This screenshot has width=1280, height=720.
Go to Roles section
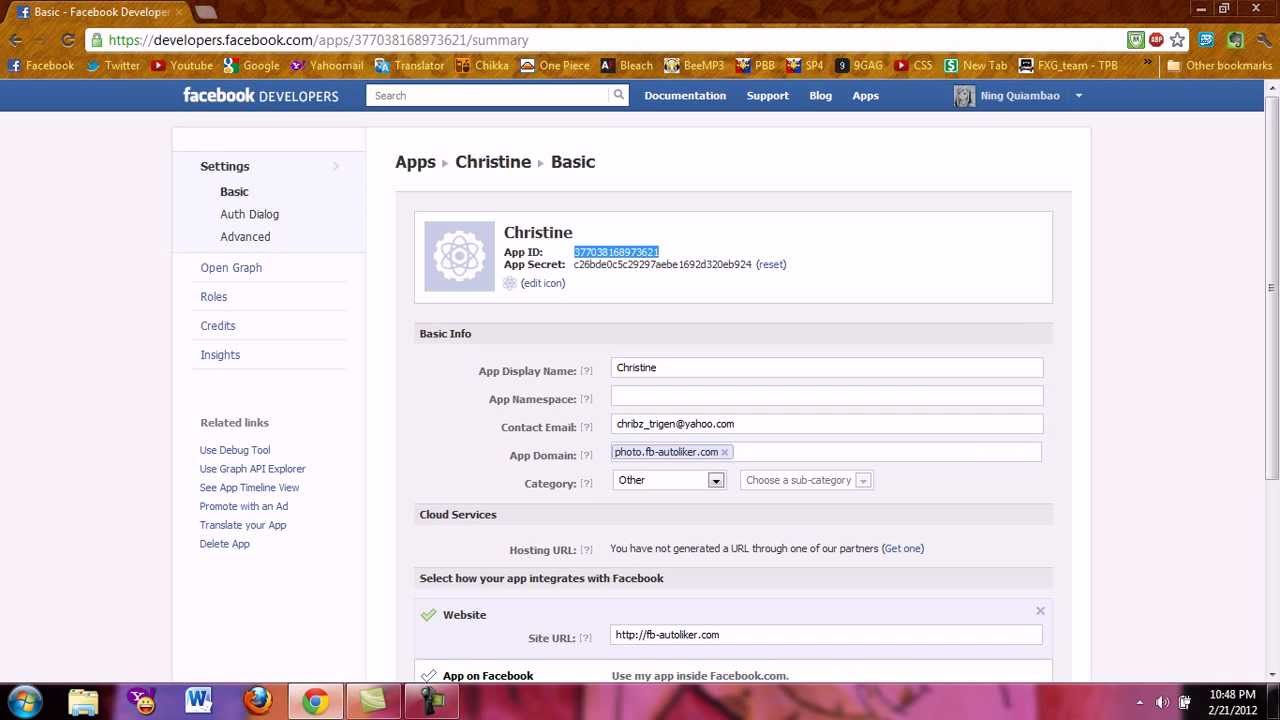coord(214,297)
